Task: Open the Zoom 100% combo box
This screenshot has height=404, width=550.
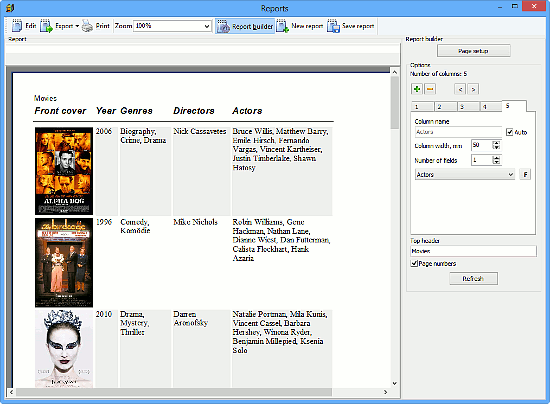Action: 172,26
